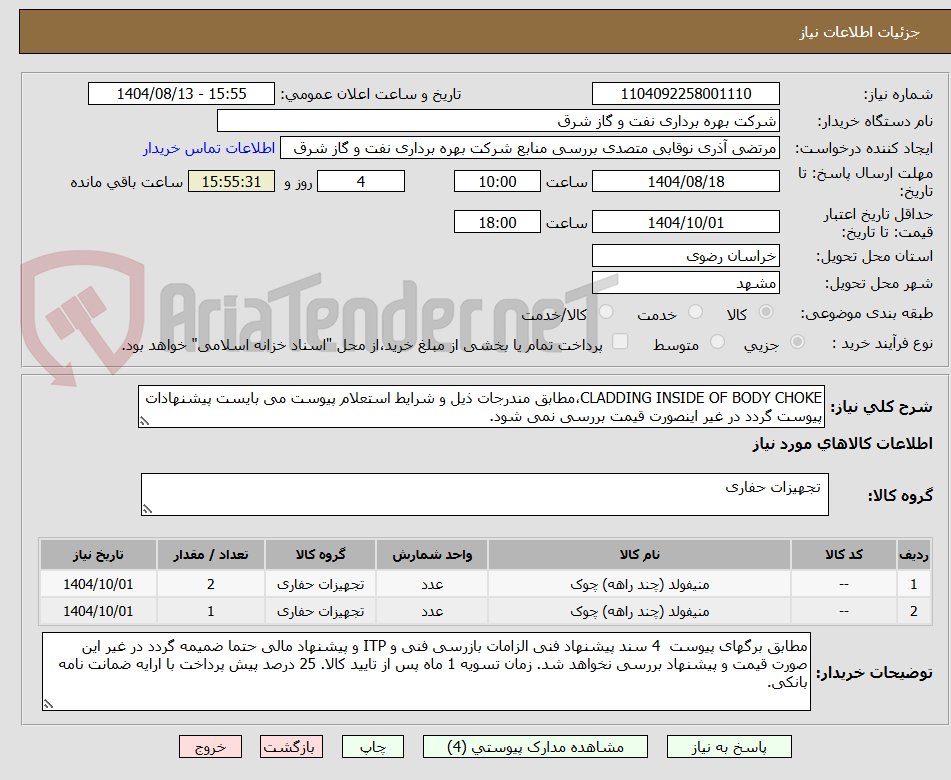Click the remaining time field 15:55:31
Viewport: 951px width, 780px height.
[231, 181]
